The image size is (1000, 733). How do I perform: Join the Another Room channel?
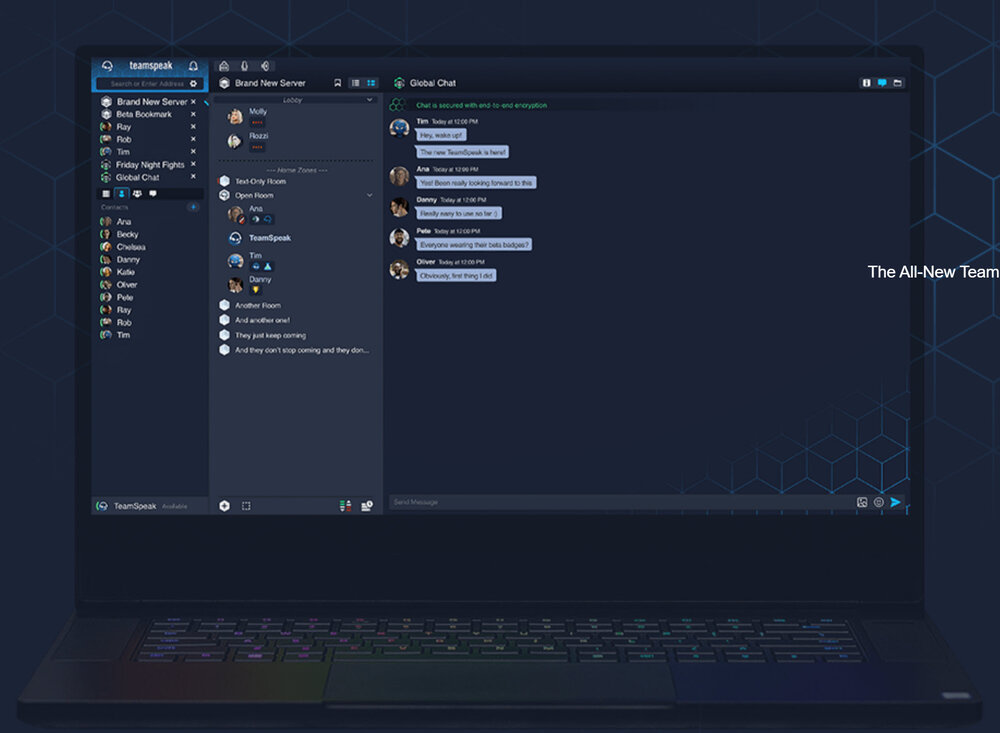tap(250, 305)
